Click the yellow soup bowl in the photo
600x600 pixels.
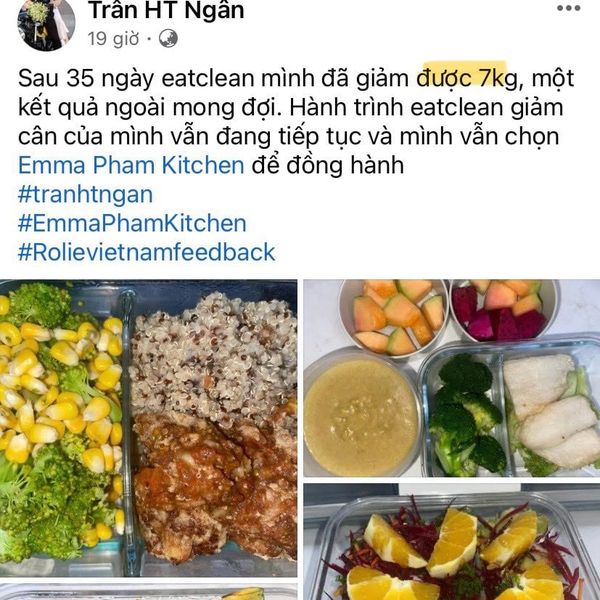tap(362, 416)
